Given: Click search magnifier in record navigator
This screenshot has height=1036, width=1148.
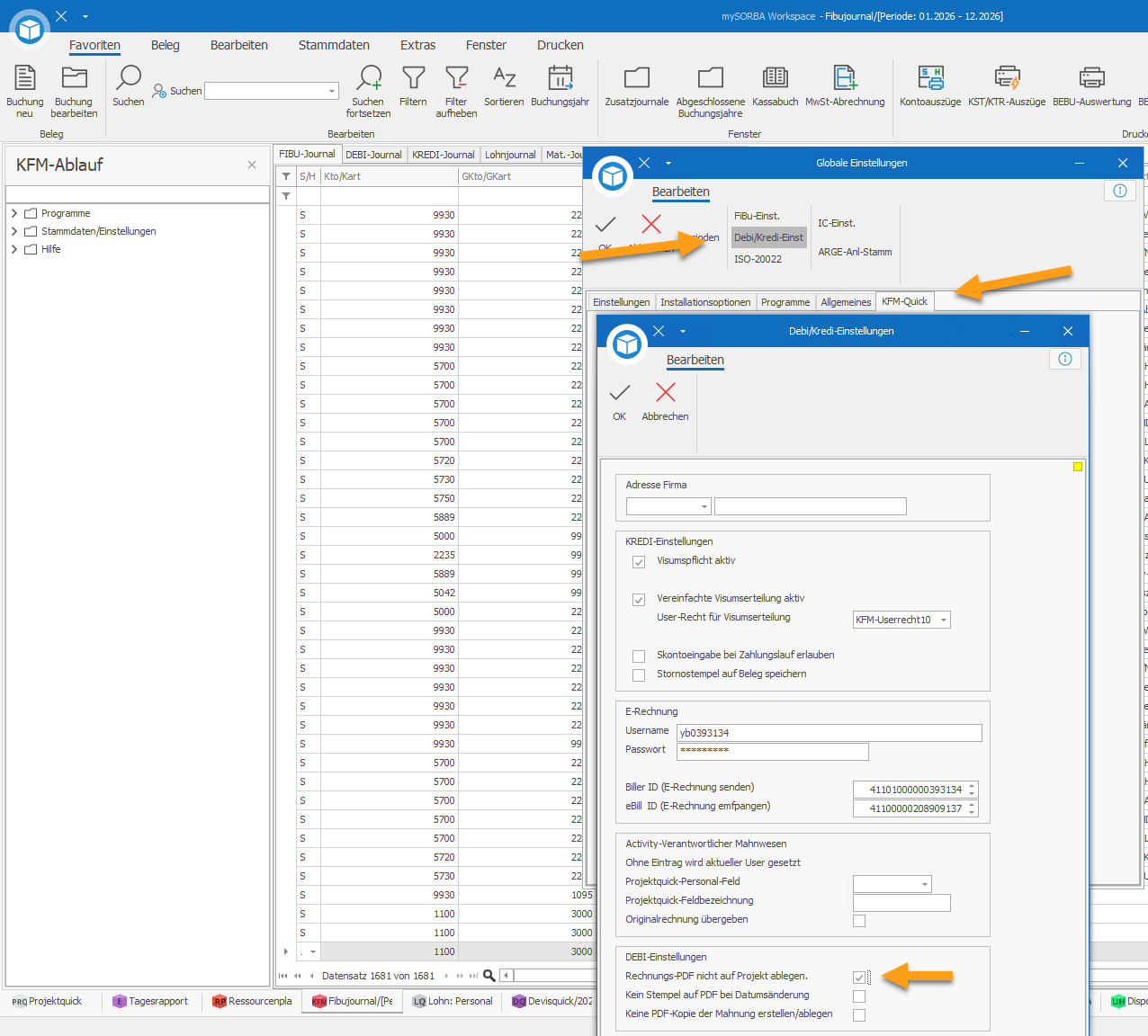Looking at the screenshot, I should tap(489, 976).
